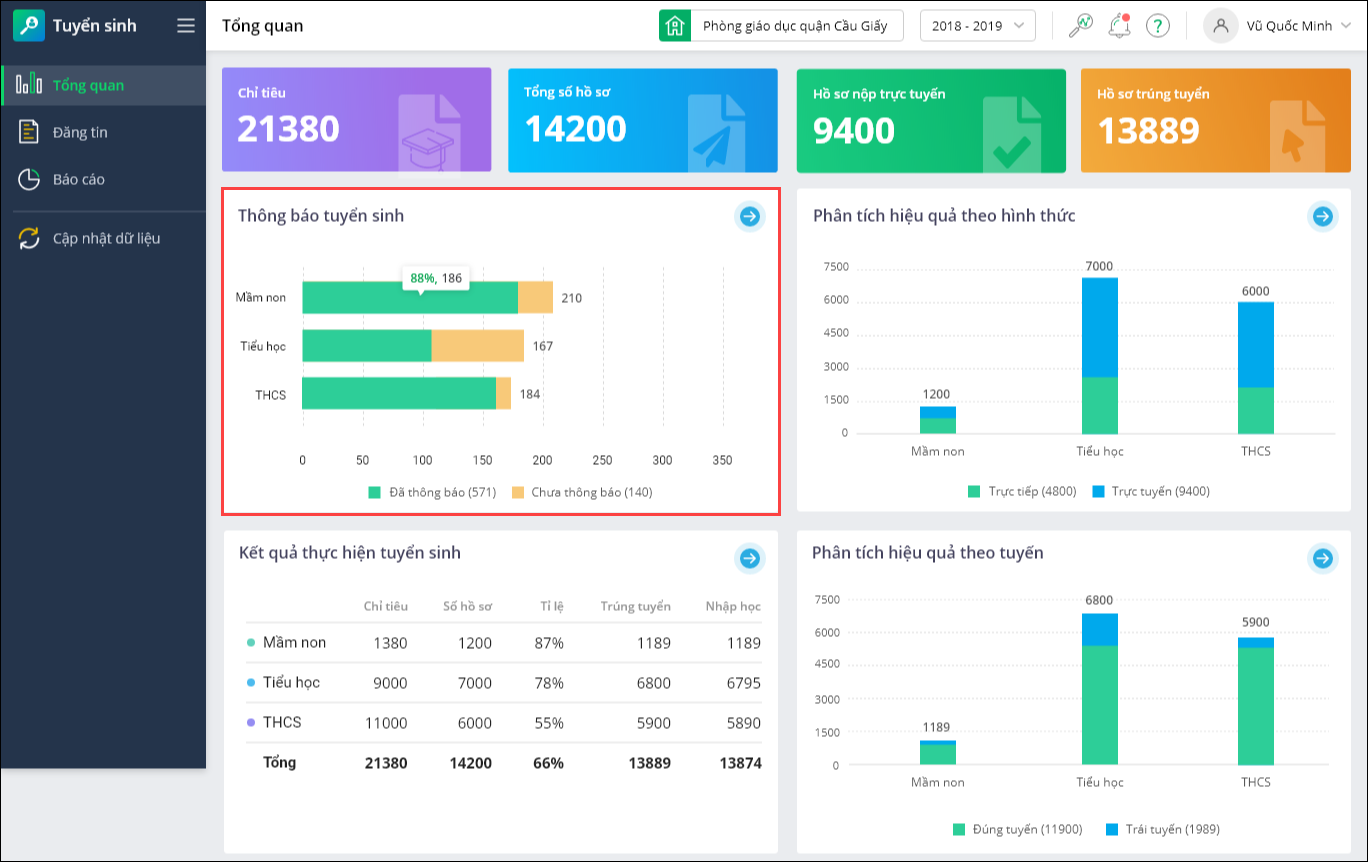Click the Tổng total value 13874
The image size is (1368, 862).
click(740, 763)
